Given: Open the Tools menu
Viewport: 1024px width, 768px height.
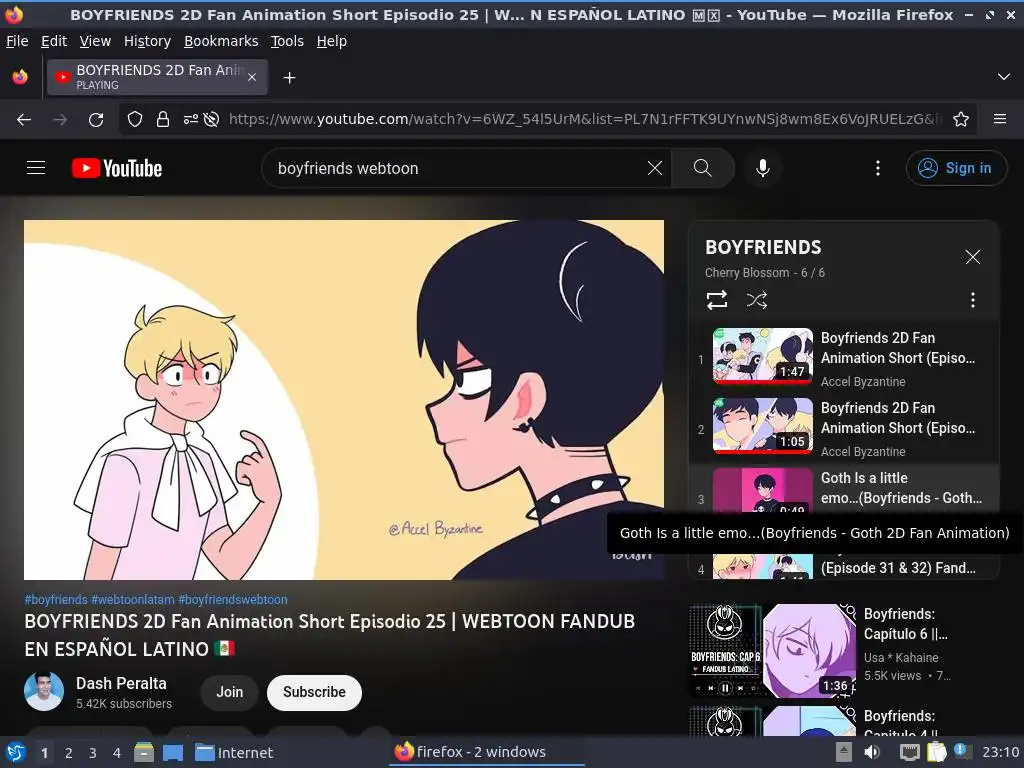Looking at the screenshot, I should (x=287, y=41).
